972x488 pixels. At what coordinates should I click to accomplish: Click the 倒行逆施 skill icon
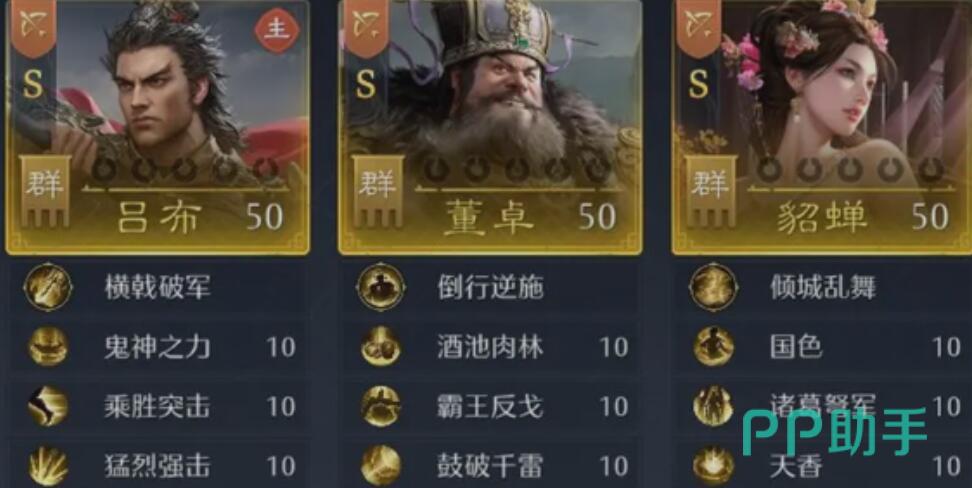(x=381, y=287)
